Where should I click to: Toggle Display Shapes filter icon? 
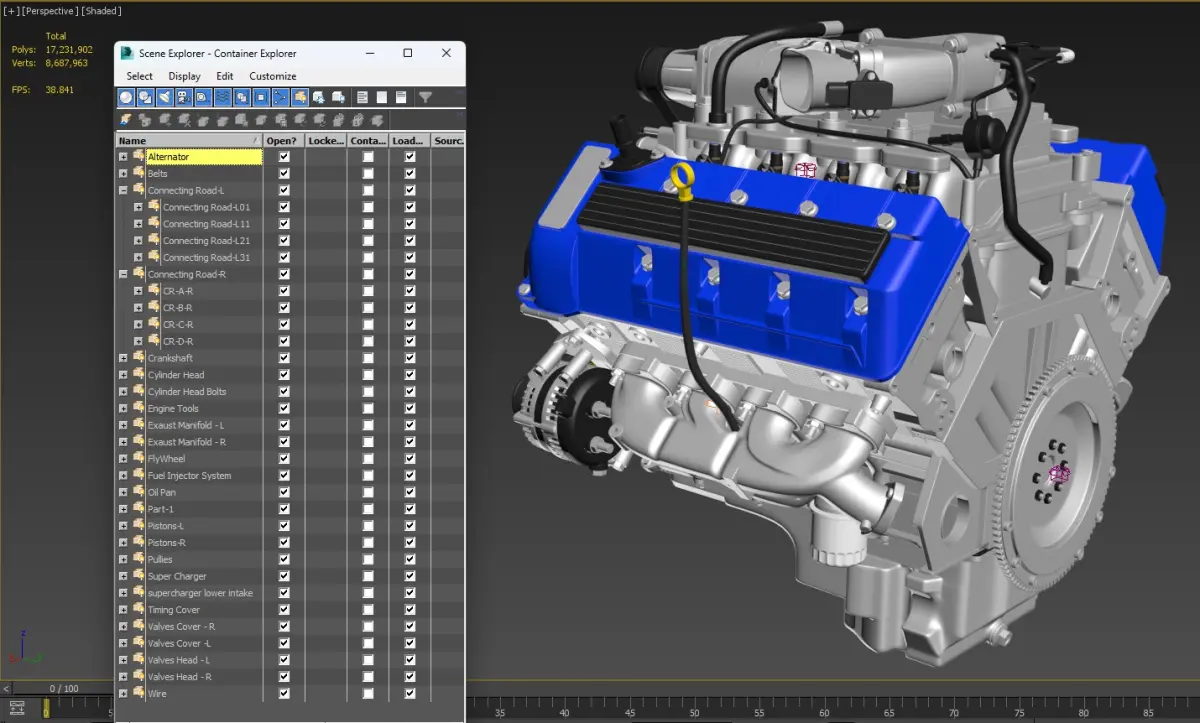click(x=145, y=97)
